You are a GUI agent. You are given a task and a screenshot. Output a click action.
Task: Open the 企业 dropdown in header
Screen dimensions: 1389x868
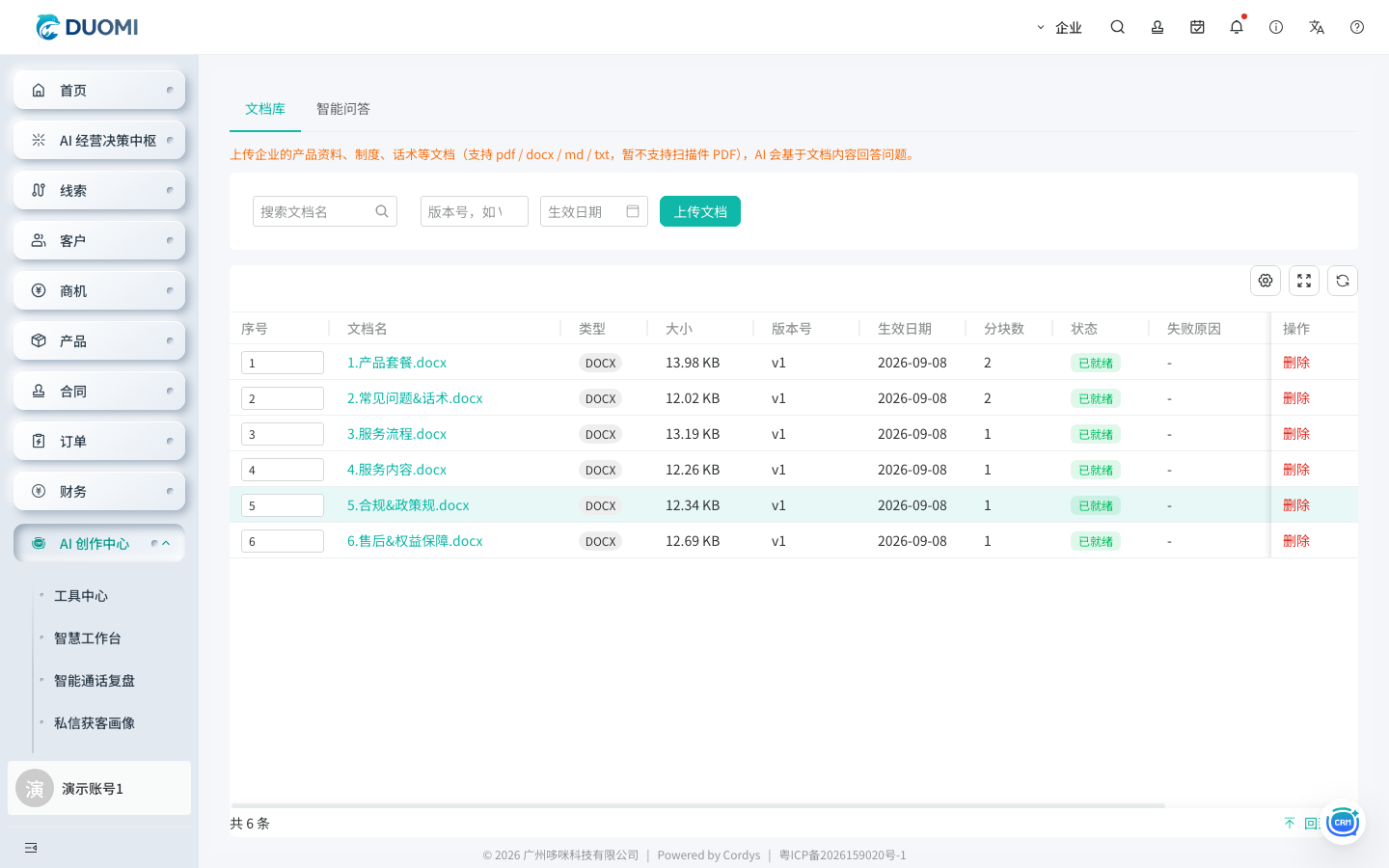point(1059,27)
